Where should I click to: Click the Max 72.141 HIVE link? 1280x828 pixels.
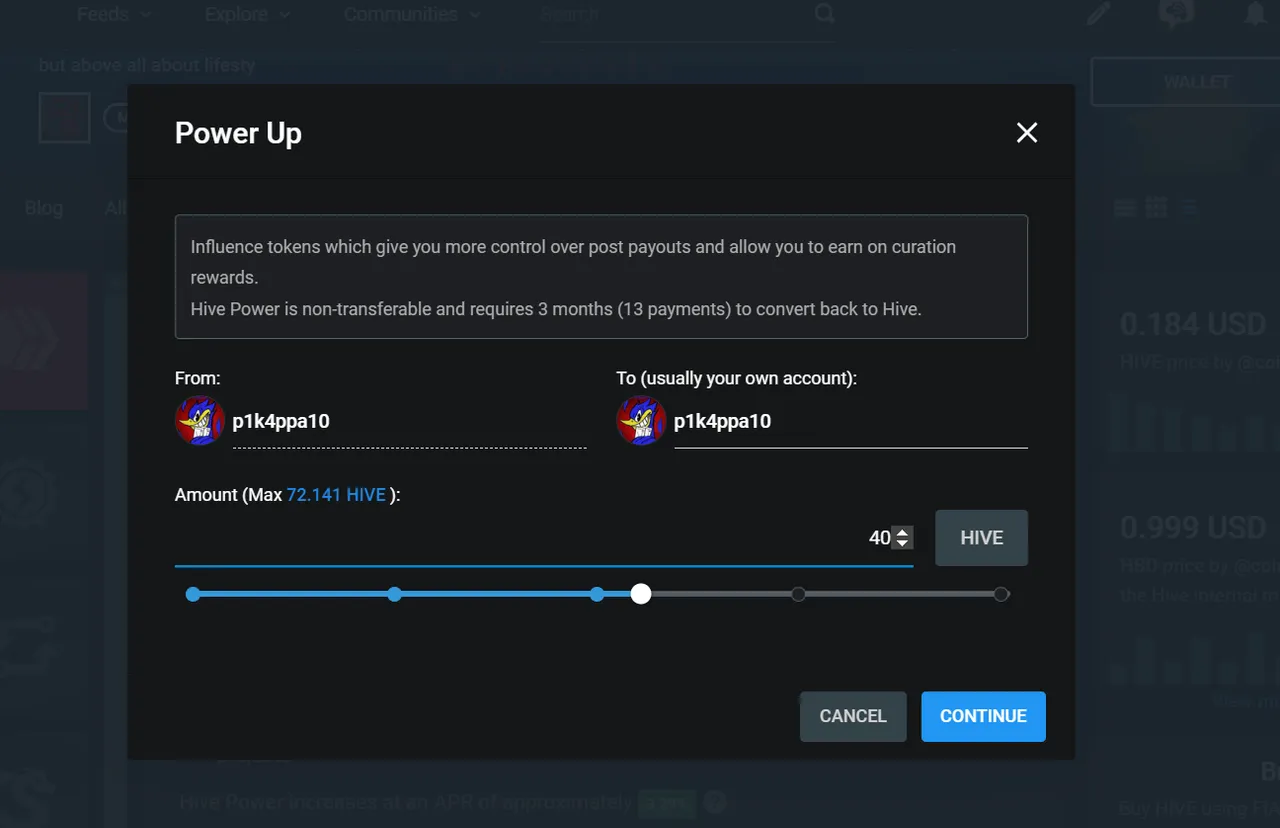336,495
